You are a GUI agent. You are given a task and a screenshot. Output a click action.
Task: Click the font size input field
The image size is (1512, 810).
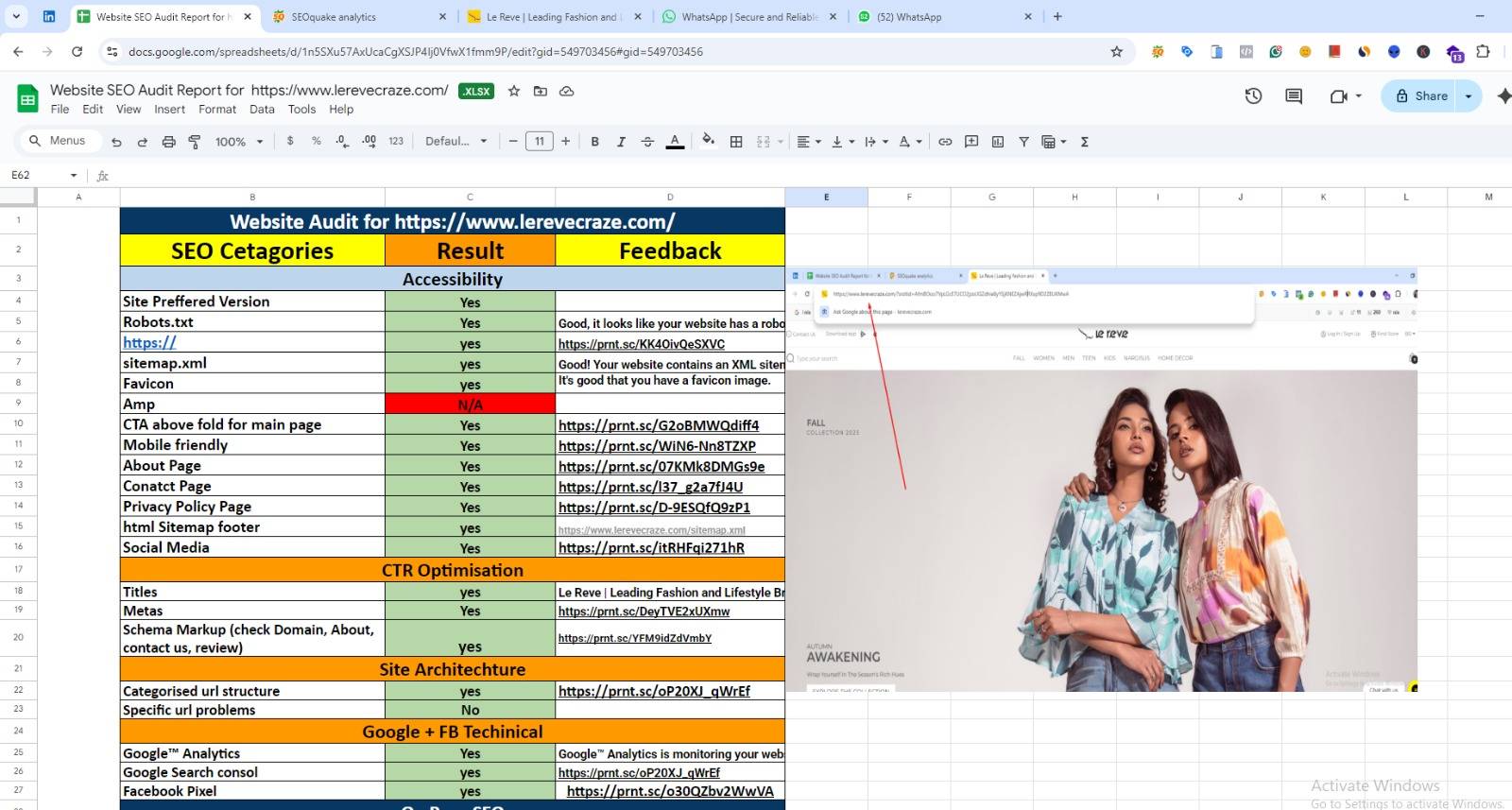pos(539,142)
